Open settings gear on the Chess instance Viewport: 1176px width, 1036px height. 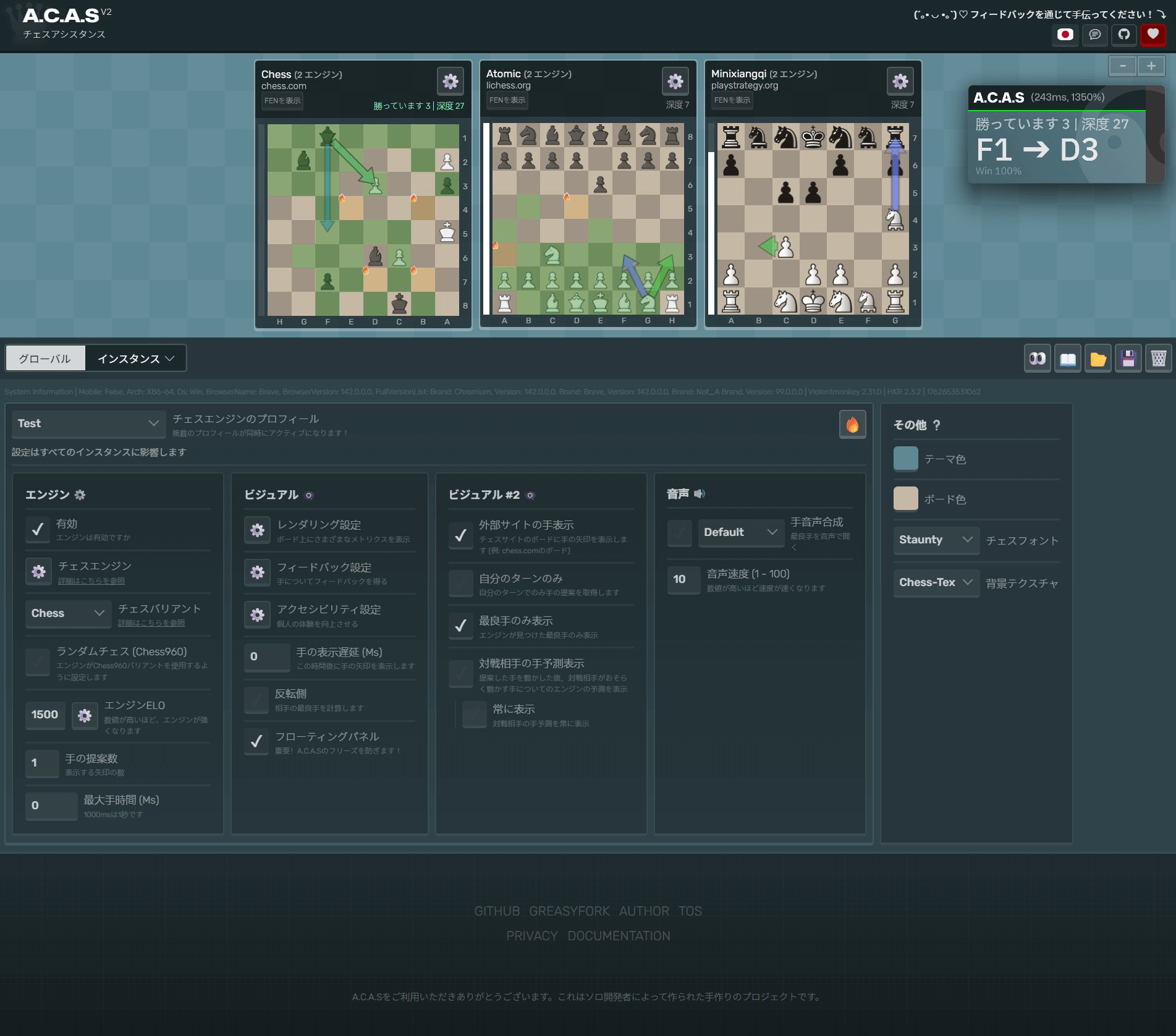pyautogui.click(x=451, y=81)
